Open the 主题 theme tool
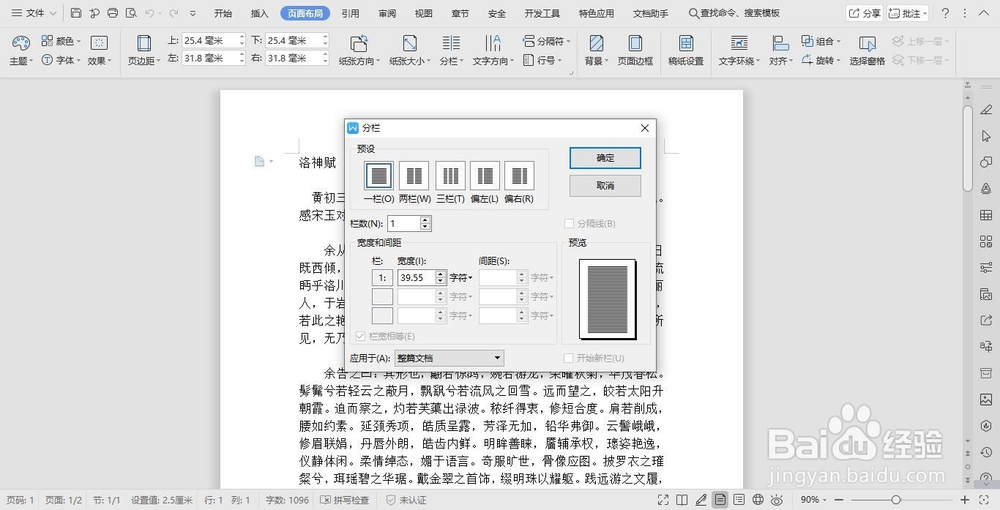Screen dimensions: 1000x510 (20, 50)
